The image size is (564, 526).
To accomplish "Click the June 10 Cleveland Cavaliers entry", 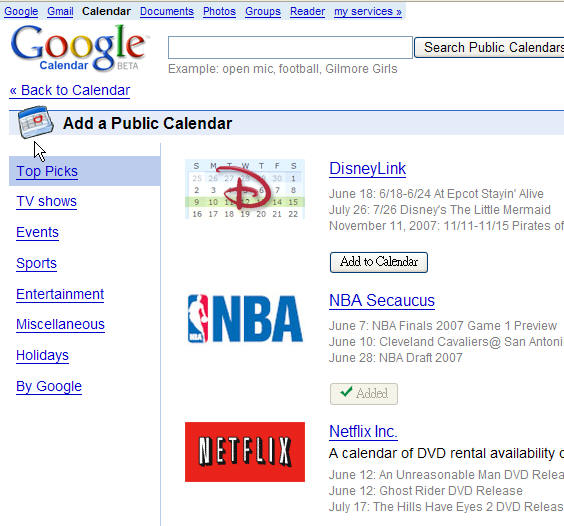I will click(446, 342).
